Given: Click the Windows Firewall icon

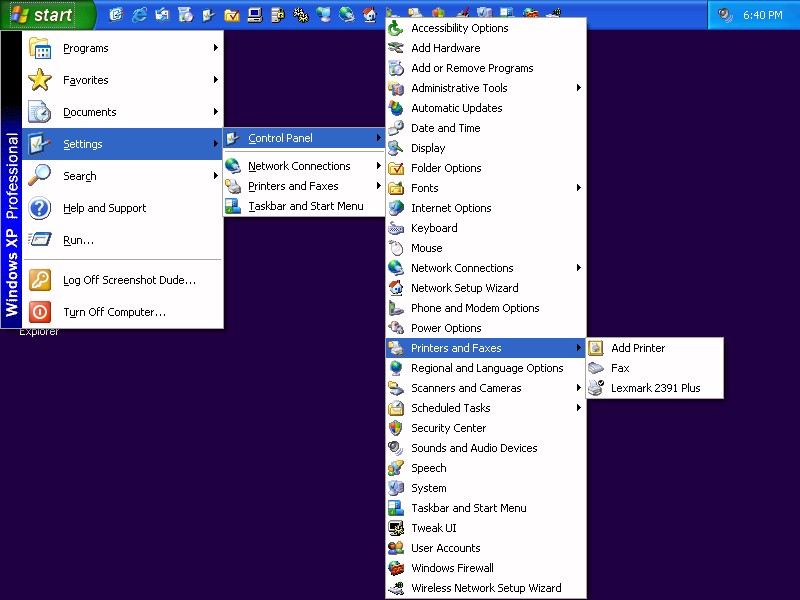Looking at the screenshot, I should pyautogui.click(x=396, y=568).
